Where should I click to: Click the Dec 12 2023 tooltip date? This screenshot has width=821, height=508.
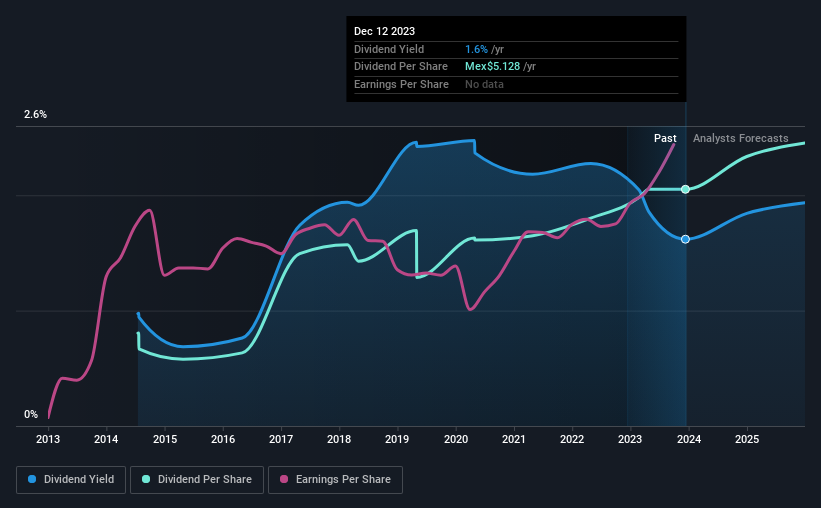click(384, 31)
